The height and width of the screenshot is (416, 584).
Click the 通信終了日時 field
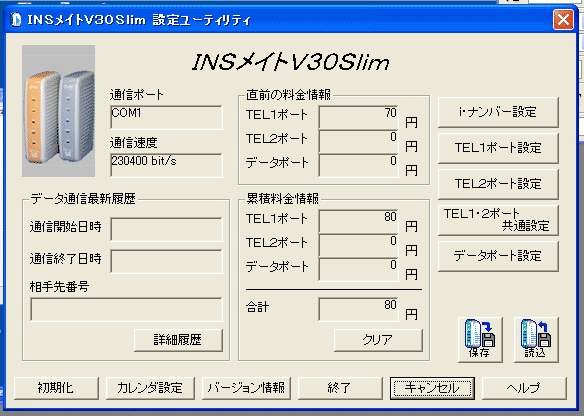[166, 261]
